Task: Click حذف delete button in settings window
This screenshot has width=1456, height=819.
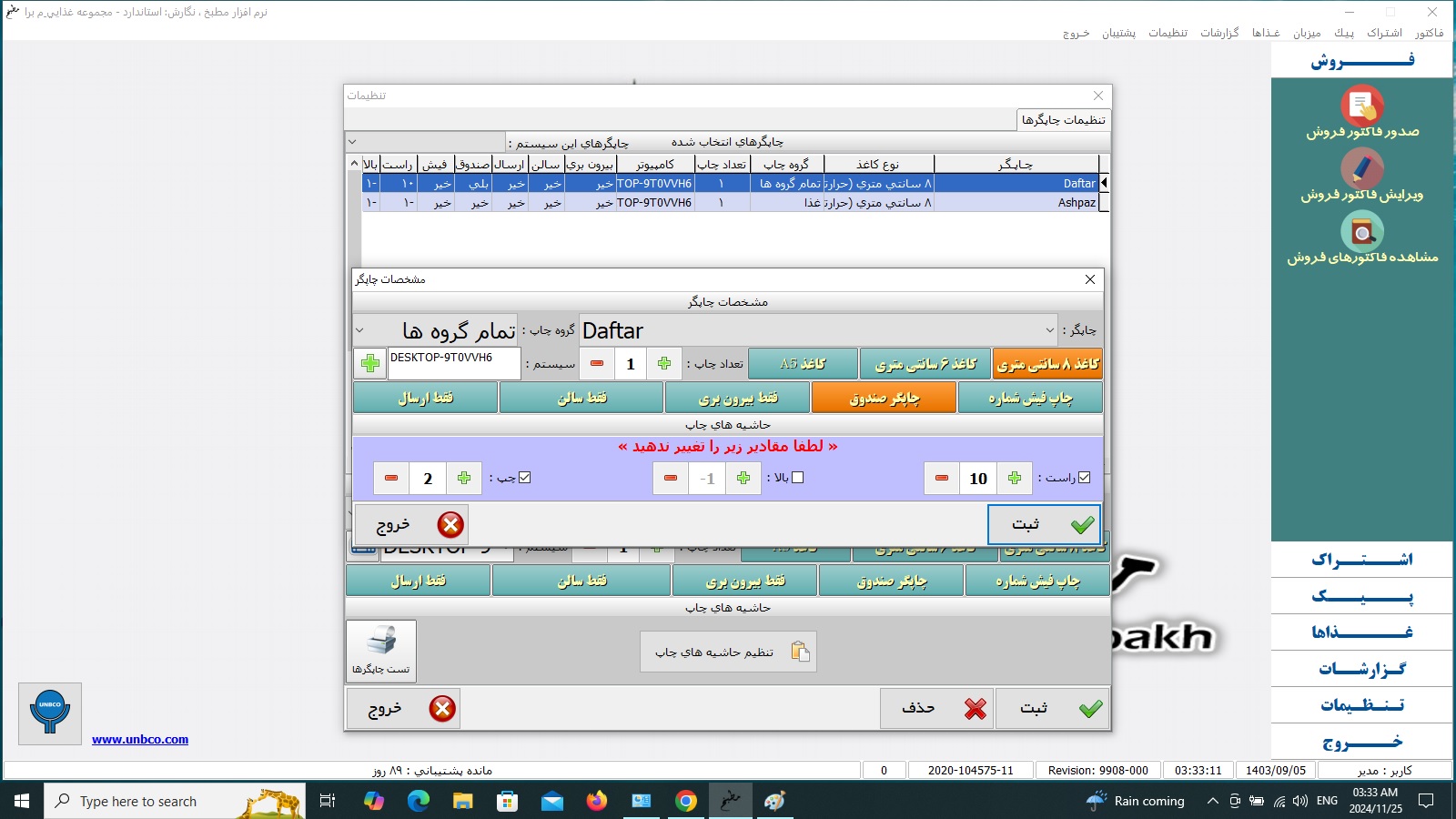Action: [936, 708]
